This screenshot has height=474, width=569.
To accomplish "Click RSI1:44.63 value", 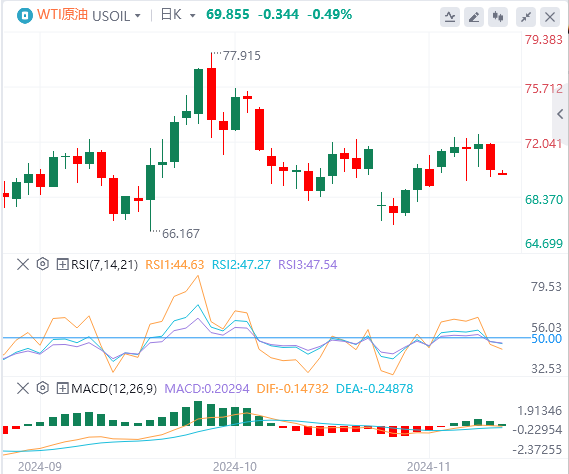I will click(x=175, y=265).
